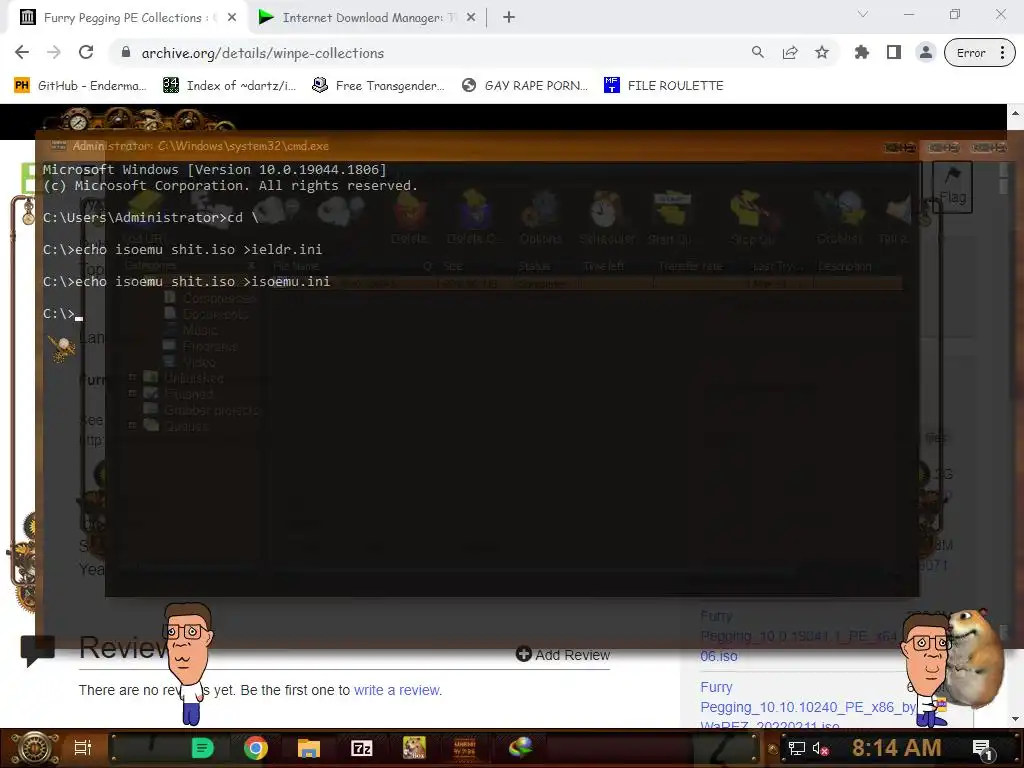Image resolution: width=1024 pixels, height=768 pixels.
Task: Open Chrome extensions puzzle icon
Action: point(862,53)
